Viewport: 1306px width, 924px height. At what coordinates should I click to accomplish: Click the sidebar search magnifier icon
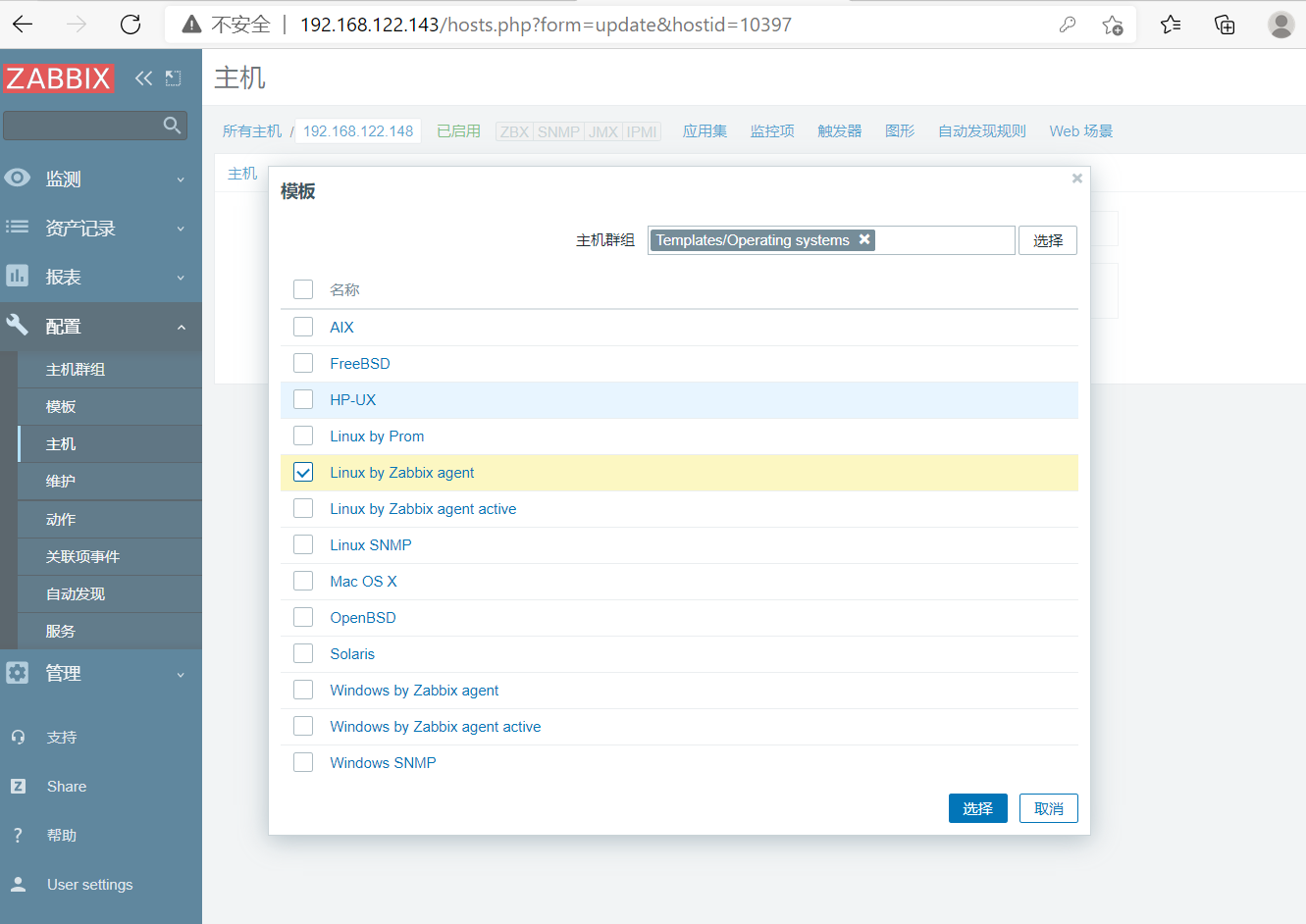tap(172, 125)
